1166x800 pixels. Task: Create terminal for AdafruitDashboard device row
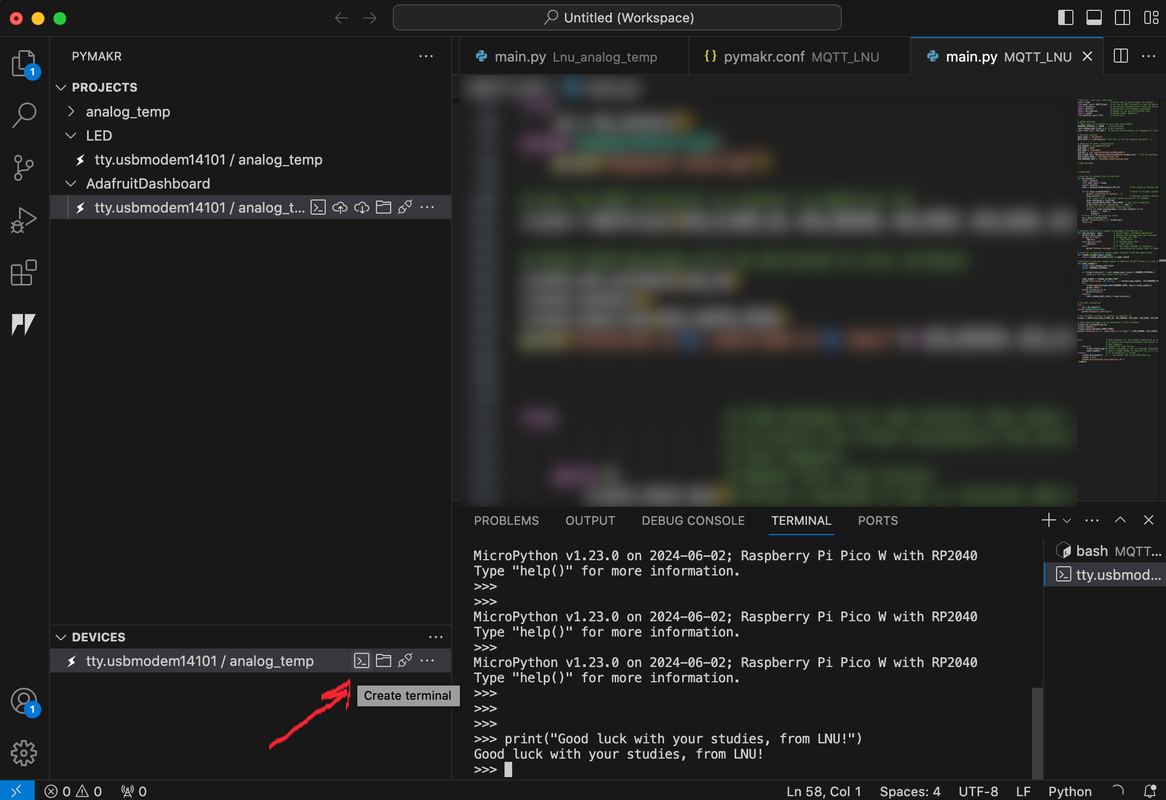[x=318, y=207]
